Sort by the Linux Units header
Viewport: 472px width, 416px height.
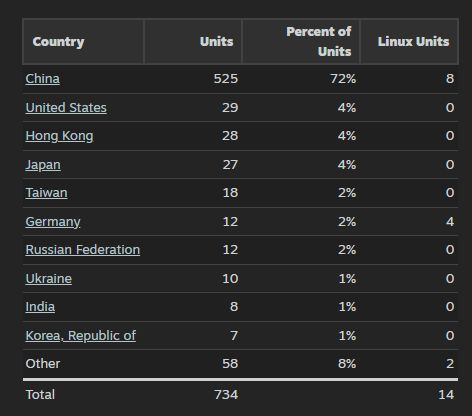coord(410,42)
